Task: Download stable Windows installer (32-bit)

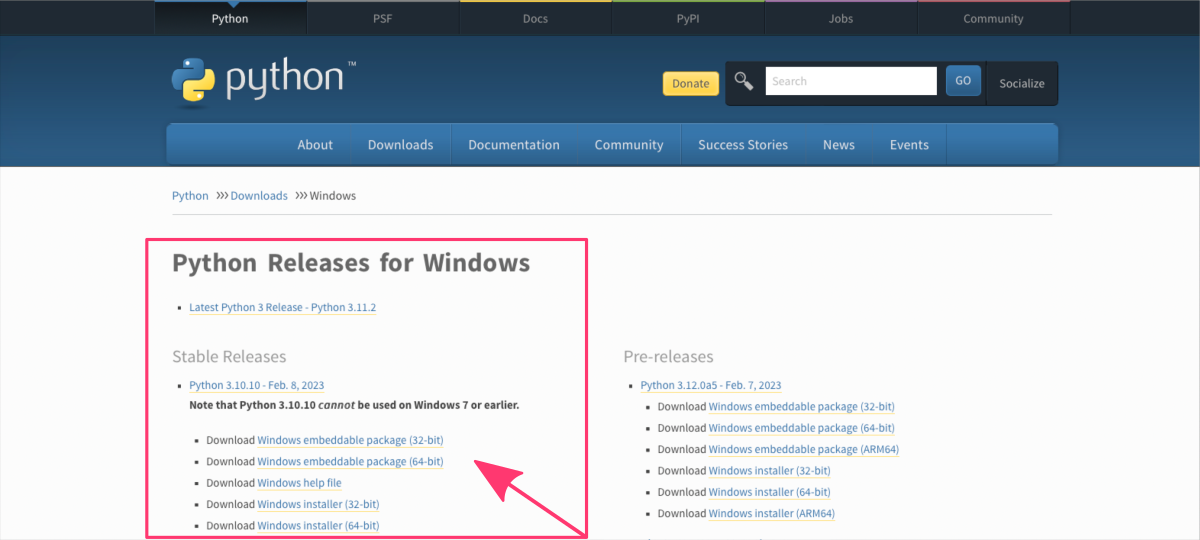Action: coord(318,504)
